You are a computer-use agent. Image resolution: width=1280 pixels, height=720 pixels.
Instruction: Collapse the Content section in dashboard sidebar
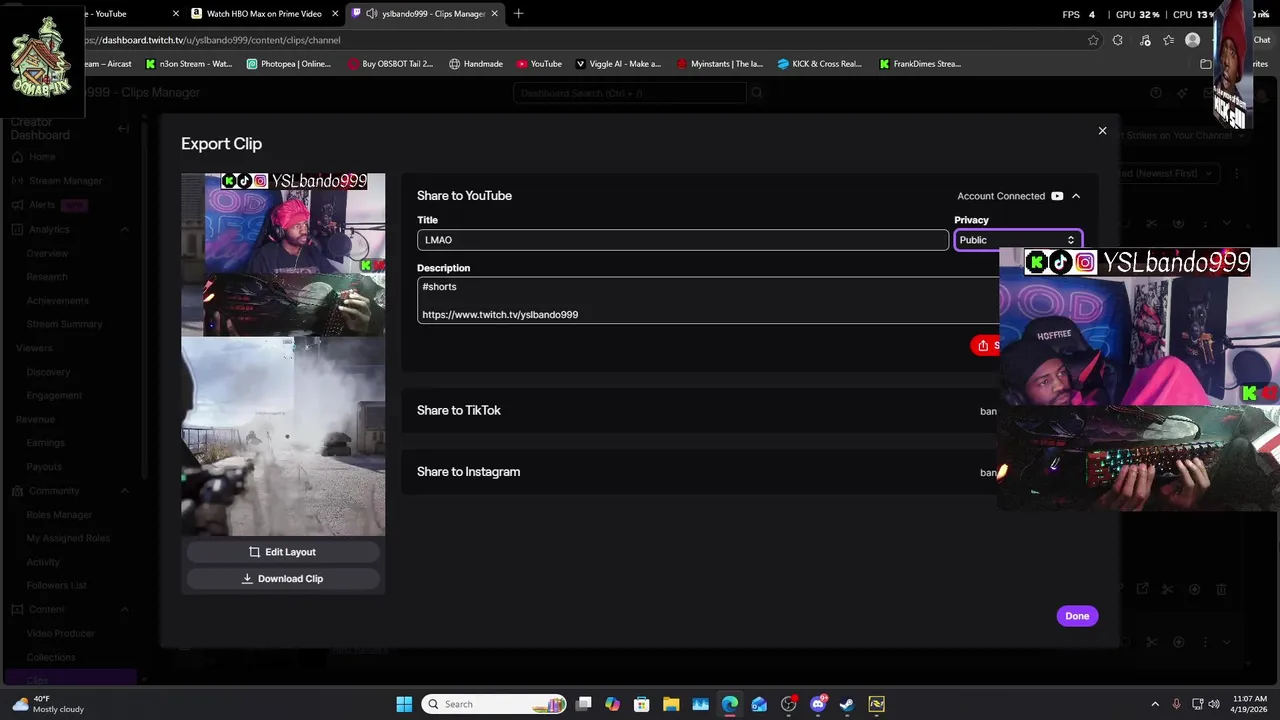point(125,610)
